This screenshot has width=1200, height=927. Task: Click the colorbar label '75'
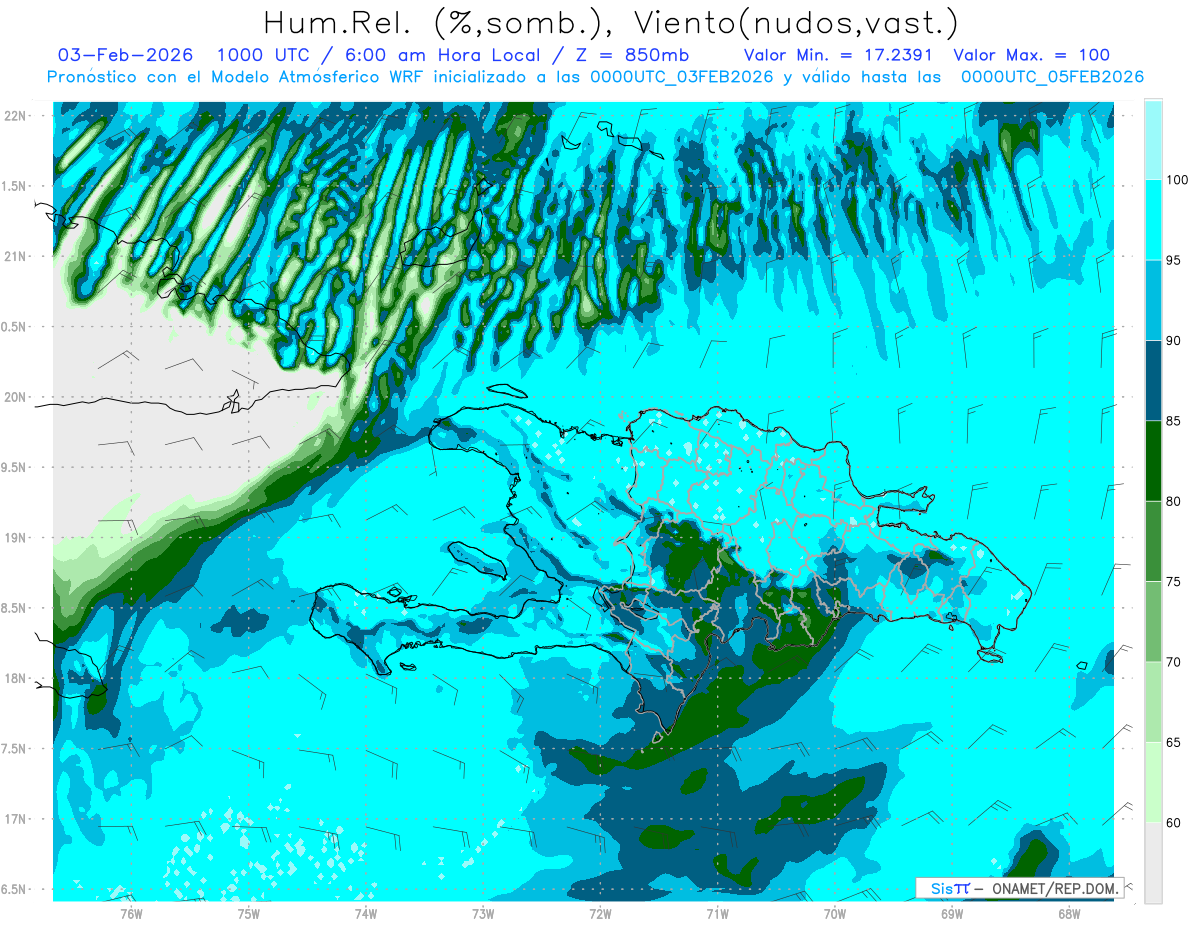click(x=1174, y=582)
